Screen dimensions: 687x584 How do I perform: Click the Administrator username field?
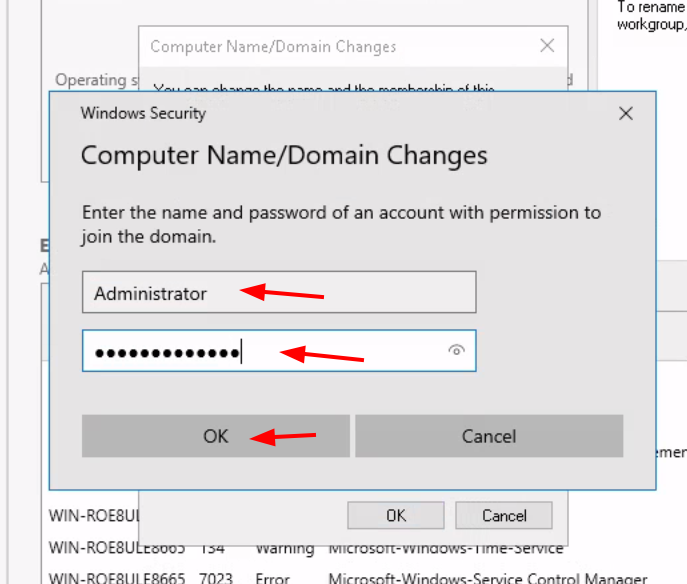tap(279, 292)
